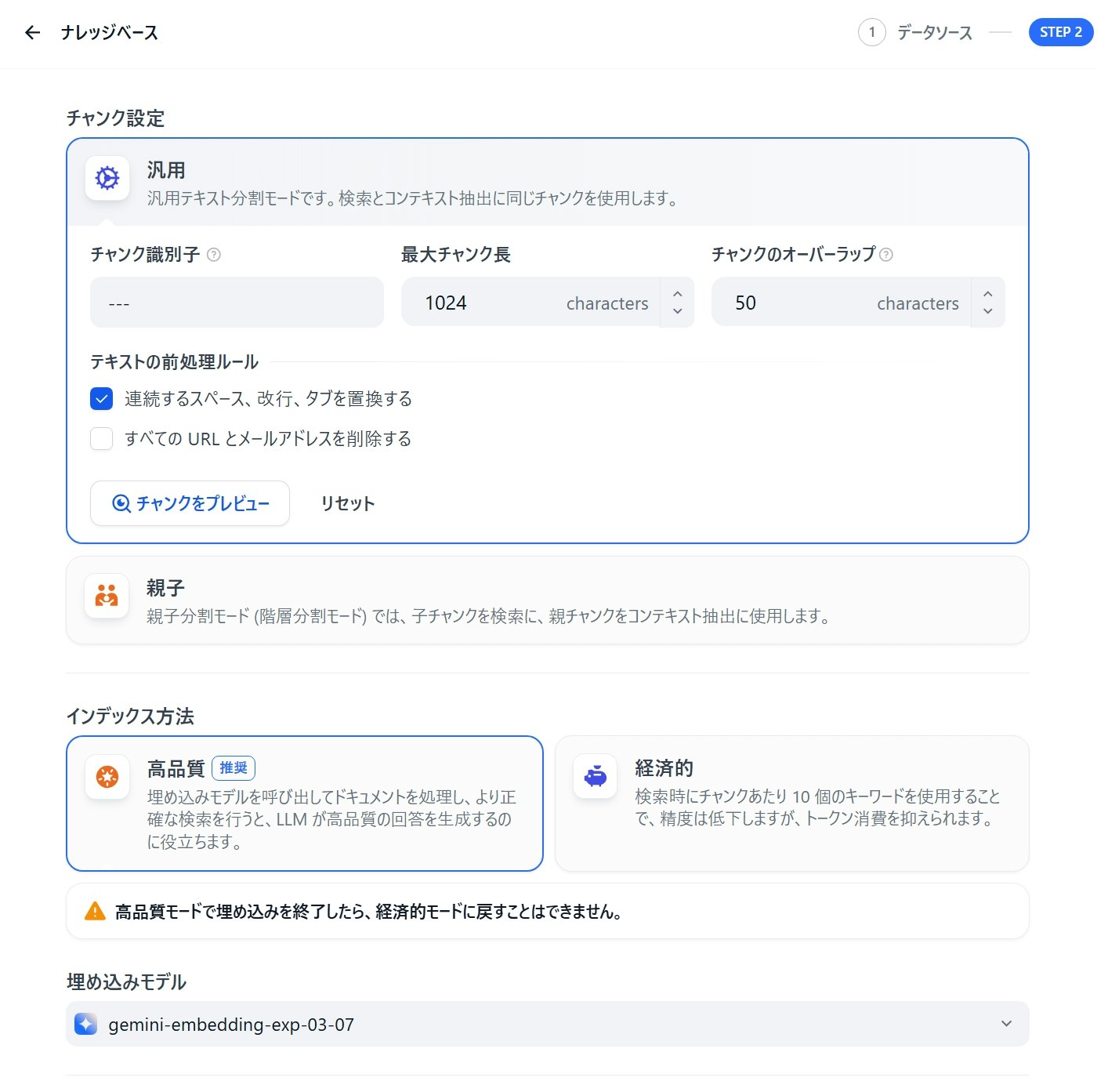Click the back arrow next to ナレッジベース

point(32,33)
